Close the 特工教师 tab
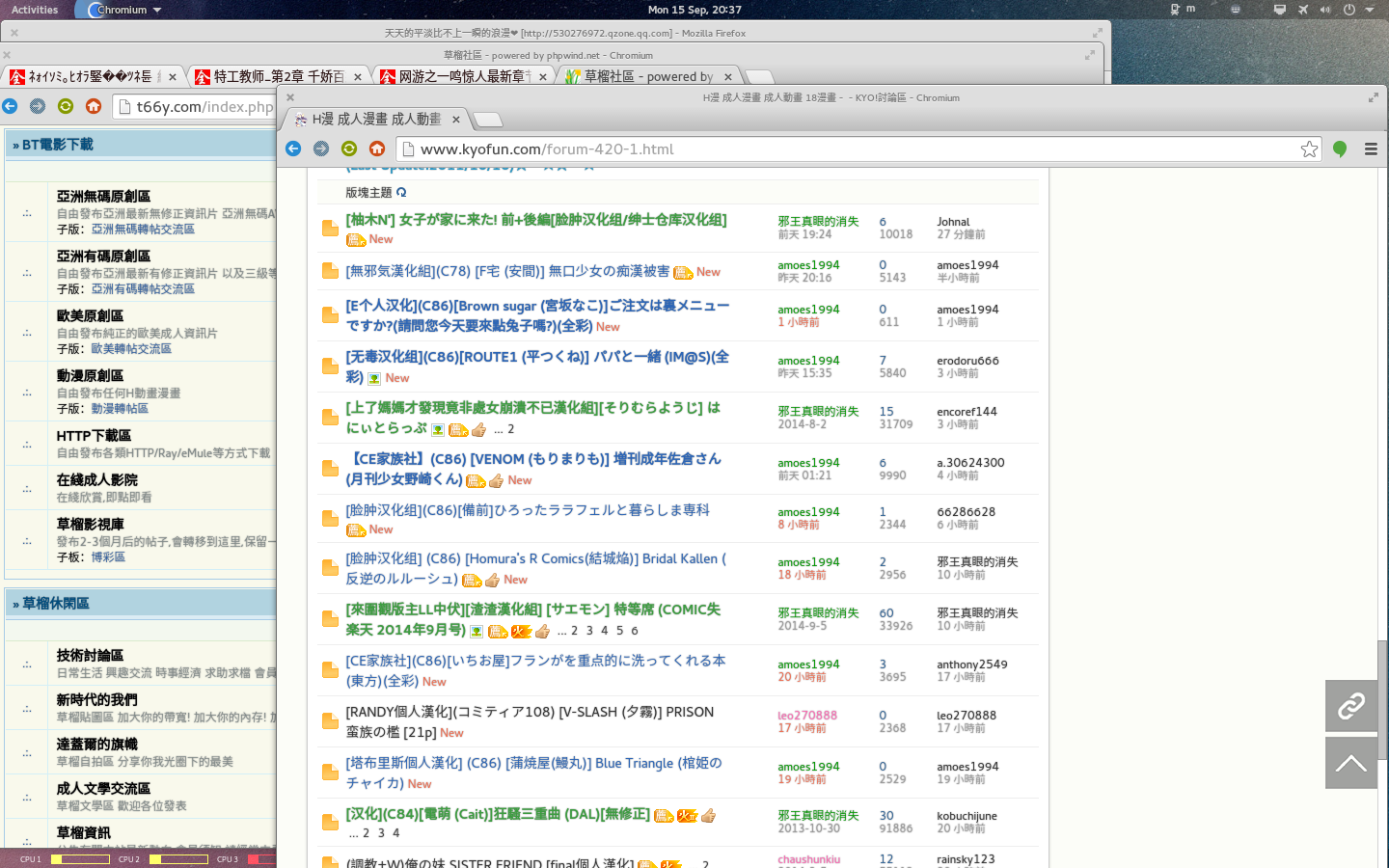Image resolution: width=1389 pixels, height=868 pixels. click(x=358, y=77)
